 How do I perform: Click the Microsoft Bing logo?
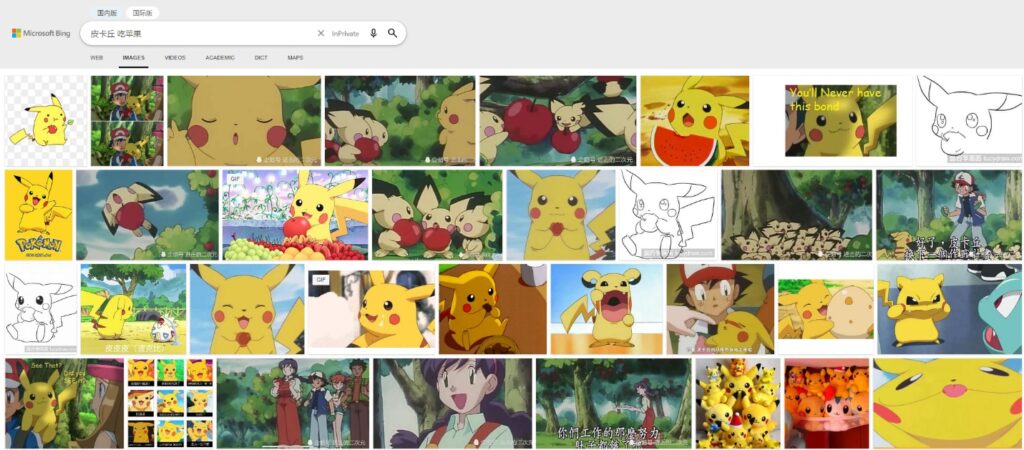pos(41,33)
